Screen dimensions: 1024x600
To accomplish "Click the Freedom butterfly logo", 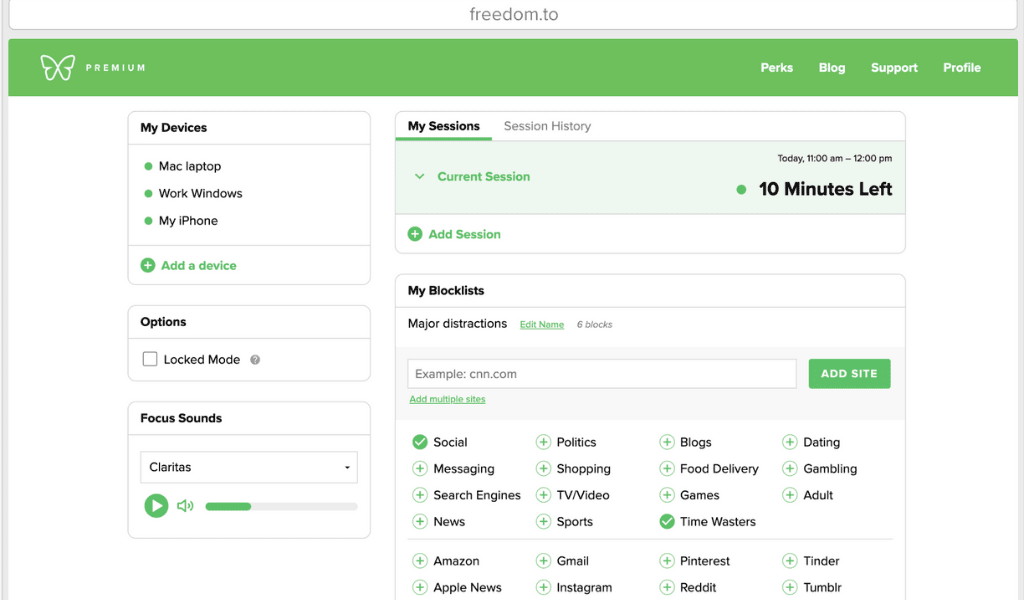I will coord(57,67).
